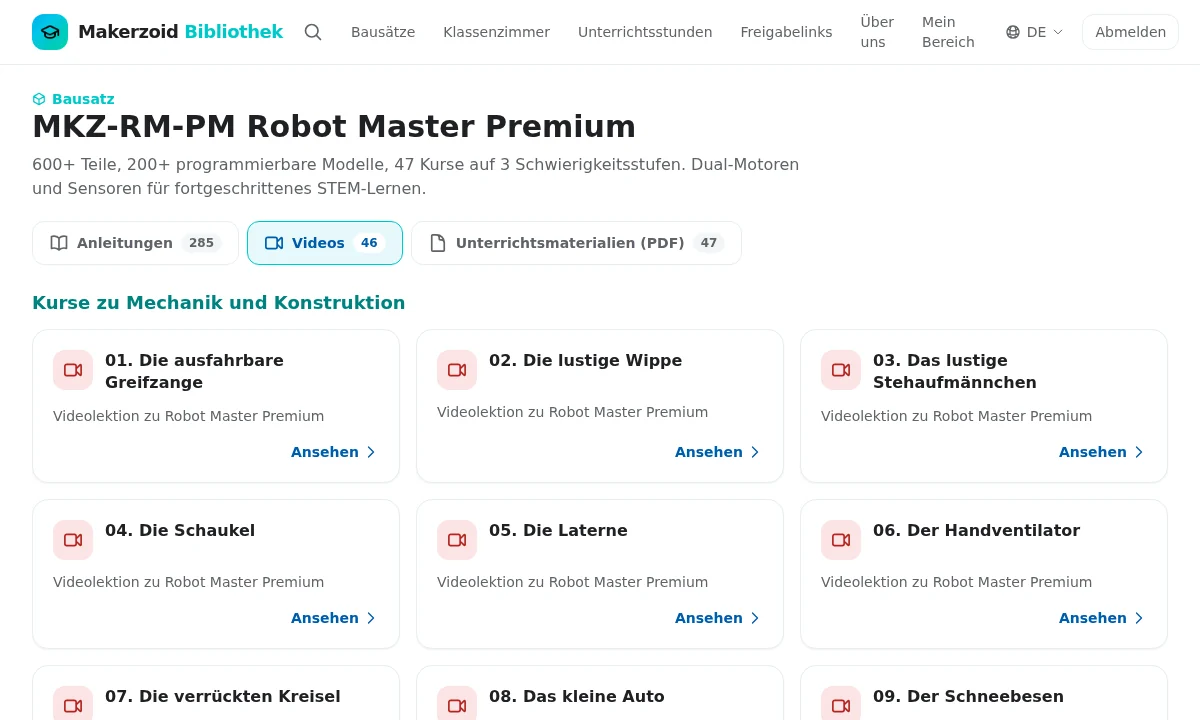
Task: Click the book icon in Anleitungen tab
Action: coord(59,243)
